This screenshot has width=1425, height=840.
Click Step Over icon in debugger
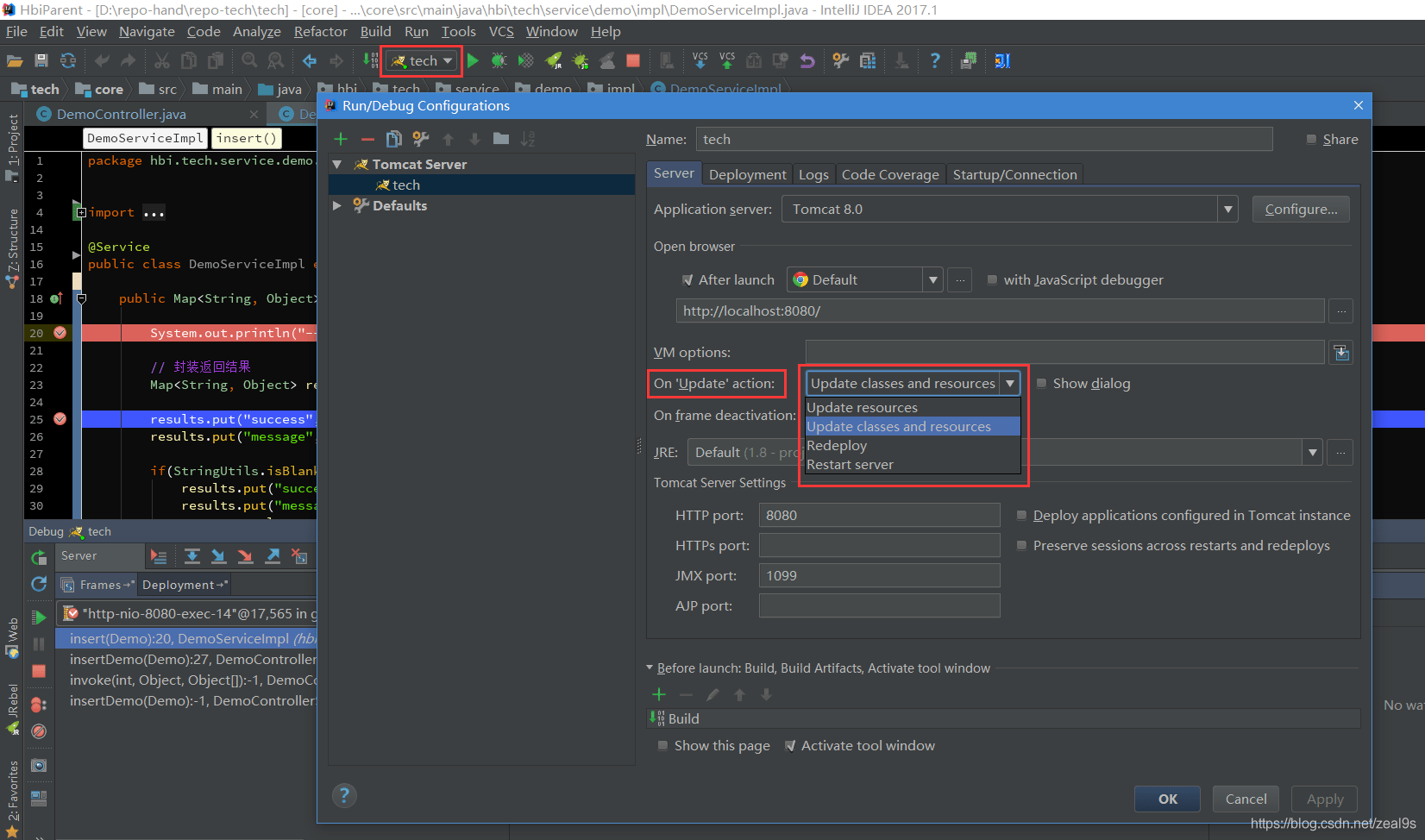click(191, 556)
